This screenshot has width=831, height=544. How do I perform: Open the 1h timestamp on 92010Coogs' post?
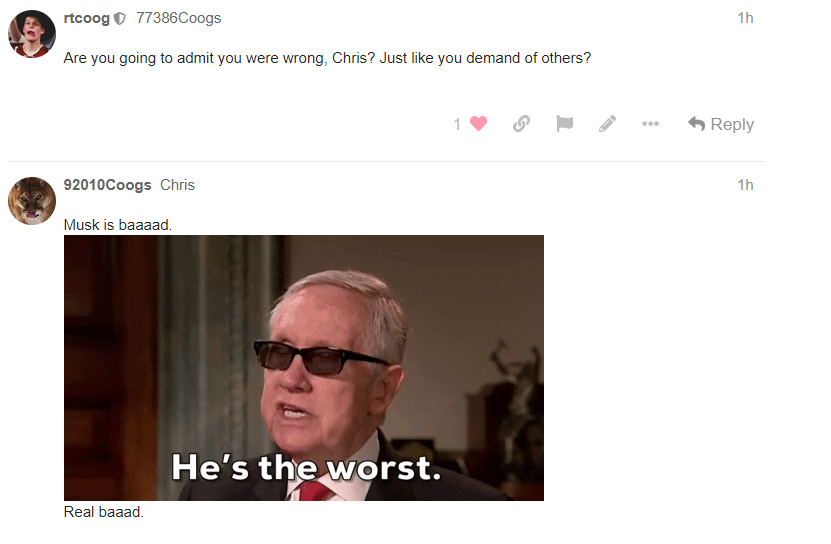pos(745,185)
